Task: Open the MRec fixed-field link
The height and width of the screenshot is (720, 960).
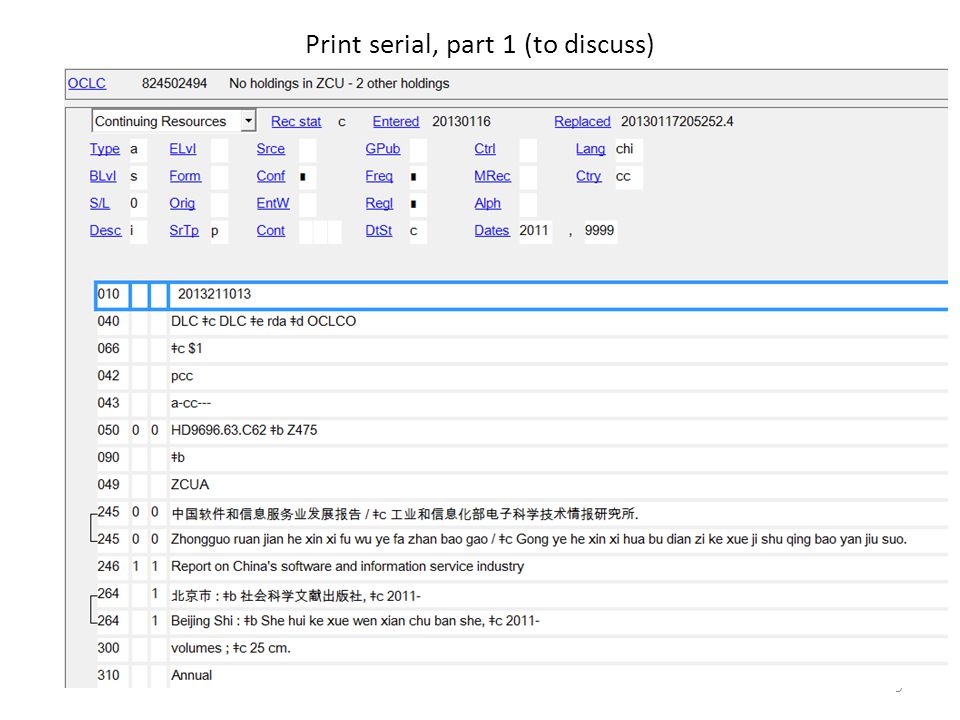Action: (492, 176)
